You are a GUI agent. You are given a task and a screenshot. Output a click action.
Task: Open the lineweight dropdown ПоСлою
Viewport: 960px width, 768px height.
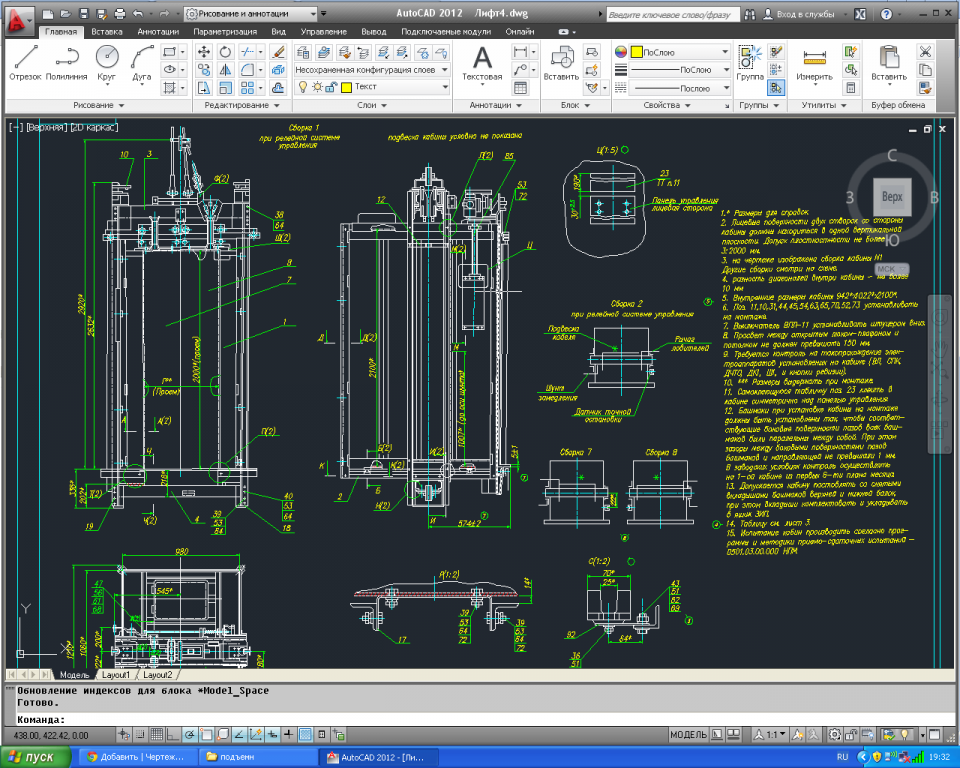(679, 70)
